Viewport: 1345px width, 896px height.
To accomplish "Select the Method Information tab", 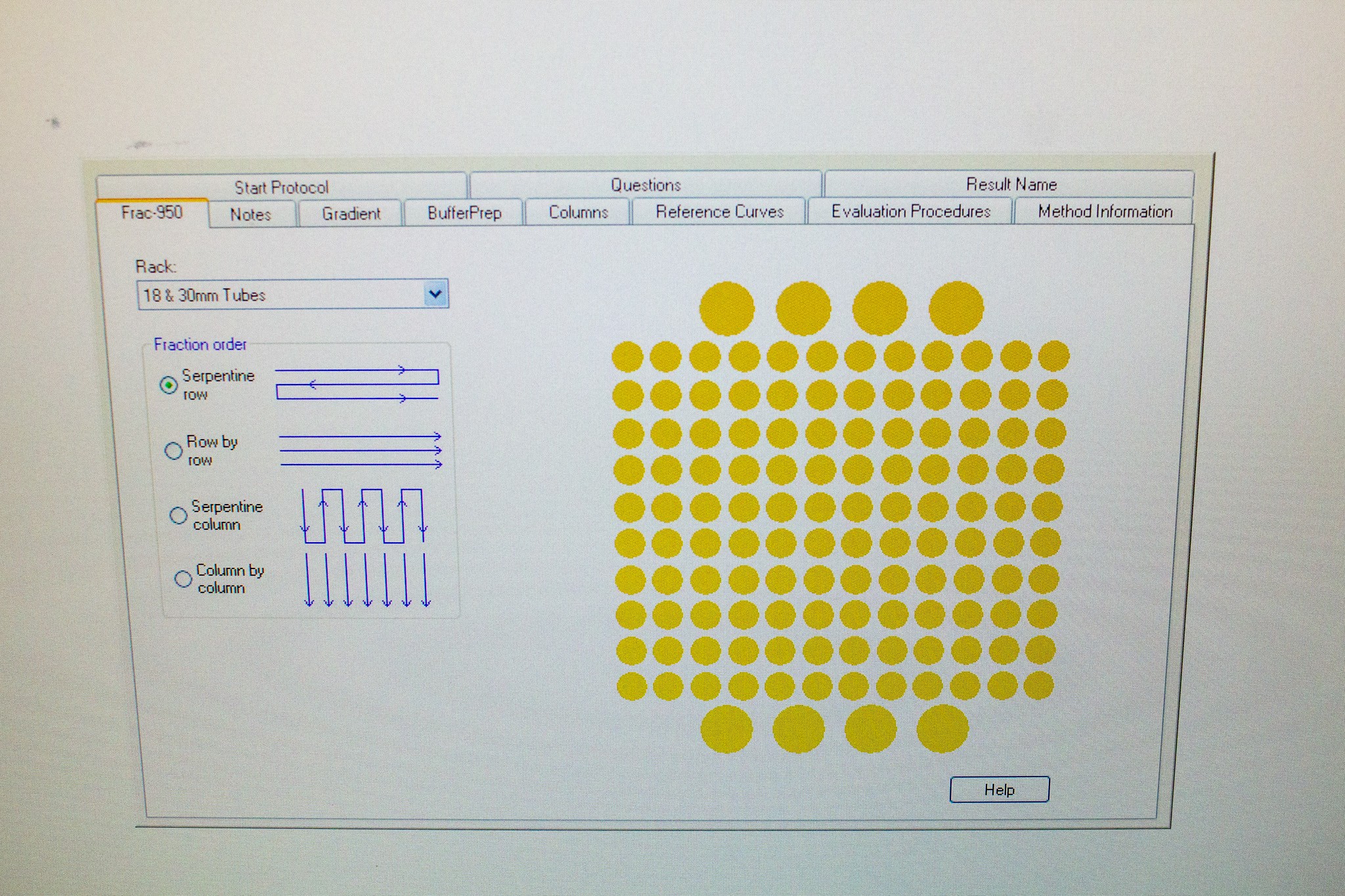I will (1105, 211).
